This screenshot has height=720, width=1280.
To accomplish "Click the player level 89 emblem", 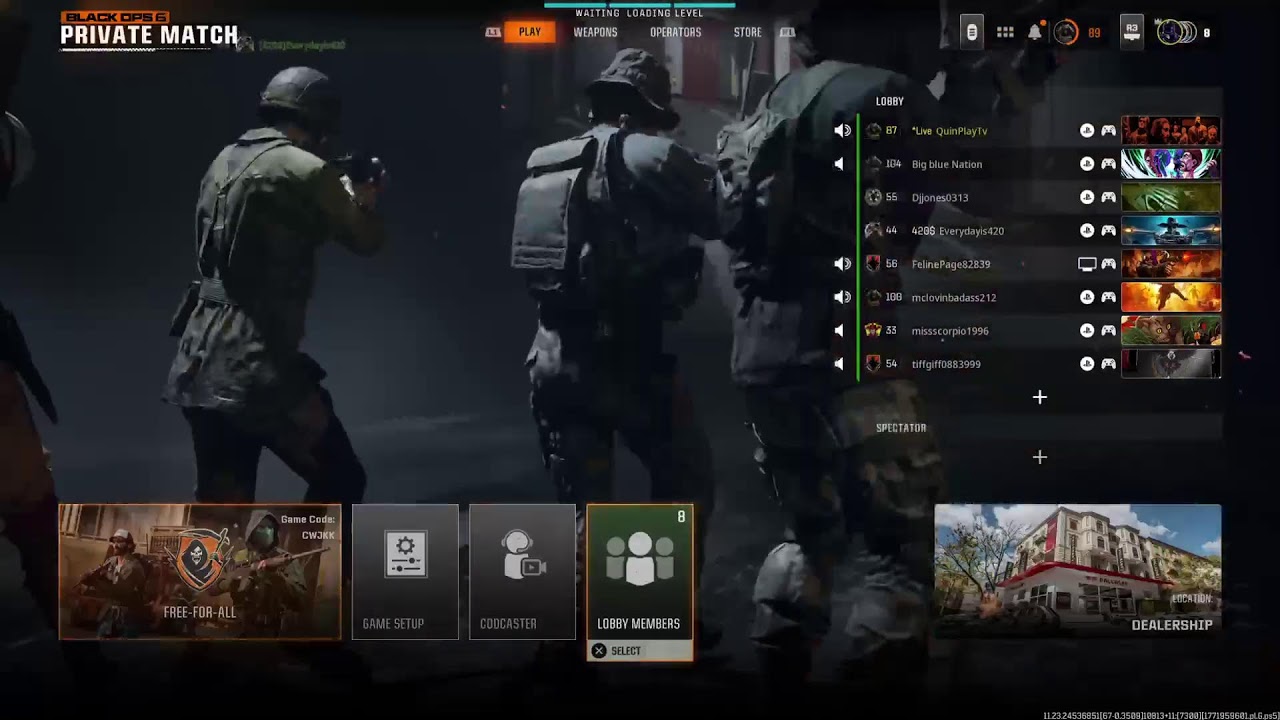I will (1066, 33).
